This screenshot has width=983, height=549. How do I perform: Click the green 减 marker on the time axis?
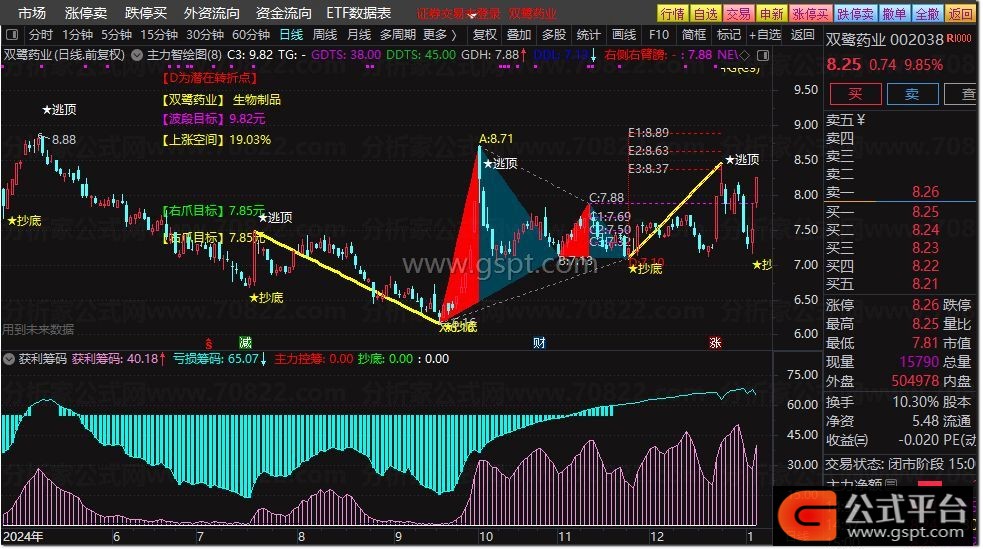[x=245, y=343]
